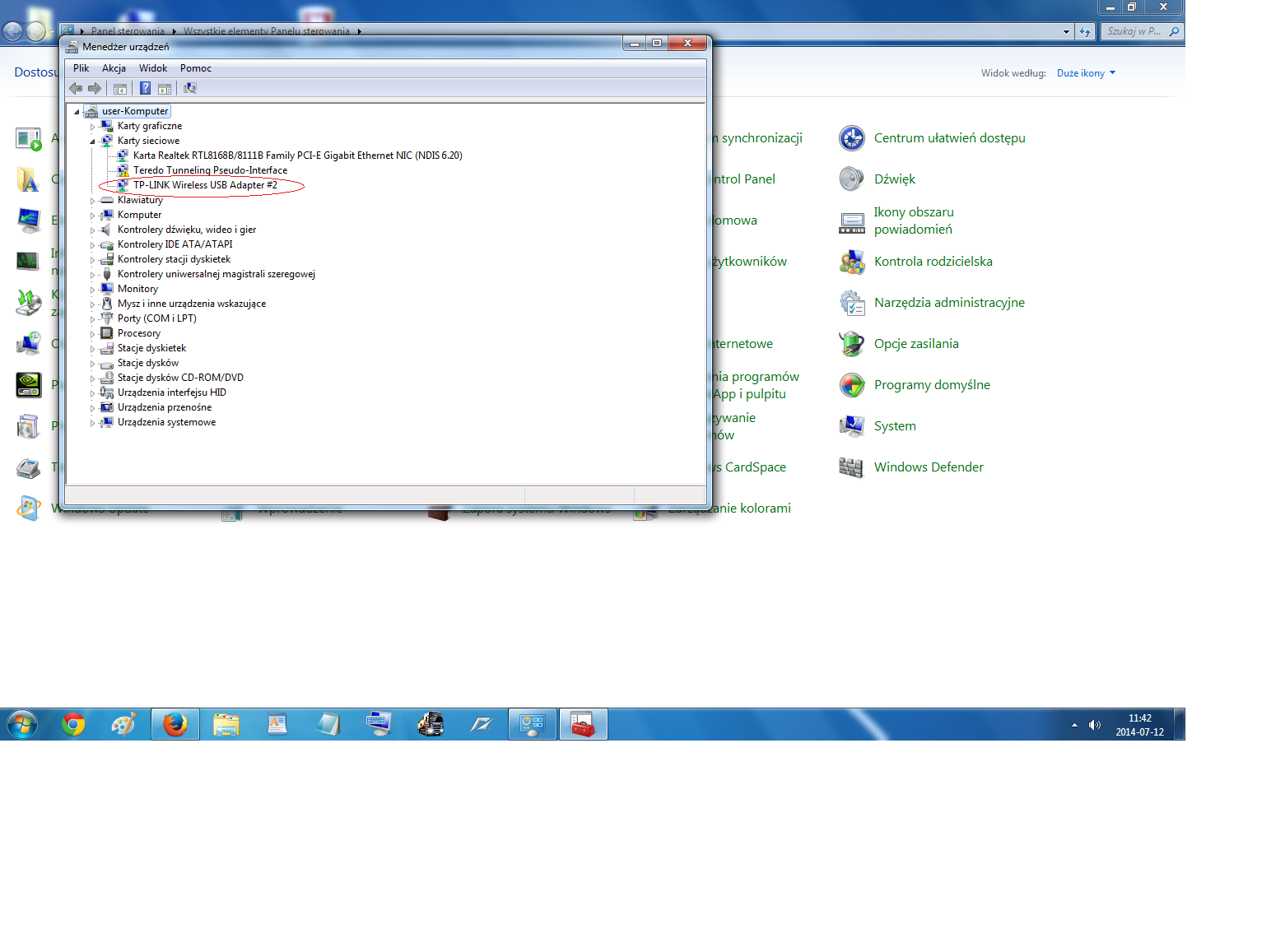Viewport: 1271px width, 952px height.
Task: Open the Pomoc menu
Action: tap(196, 68)
